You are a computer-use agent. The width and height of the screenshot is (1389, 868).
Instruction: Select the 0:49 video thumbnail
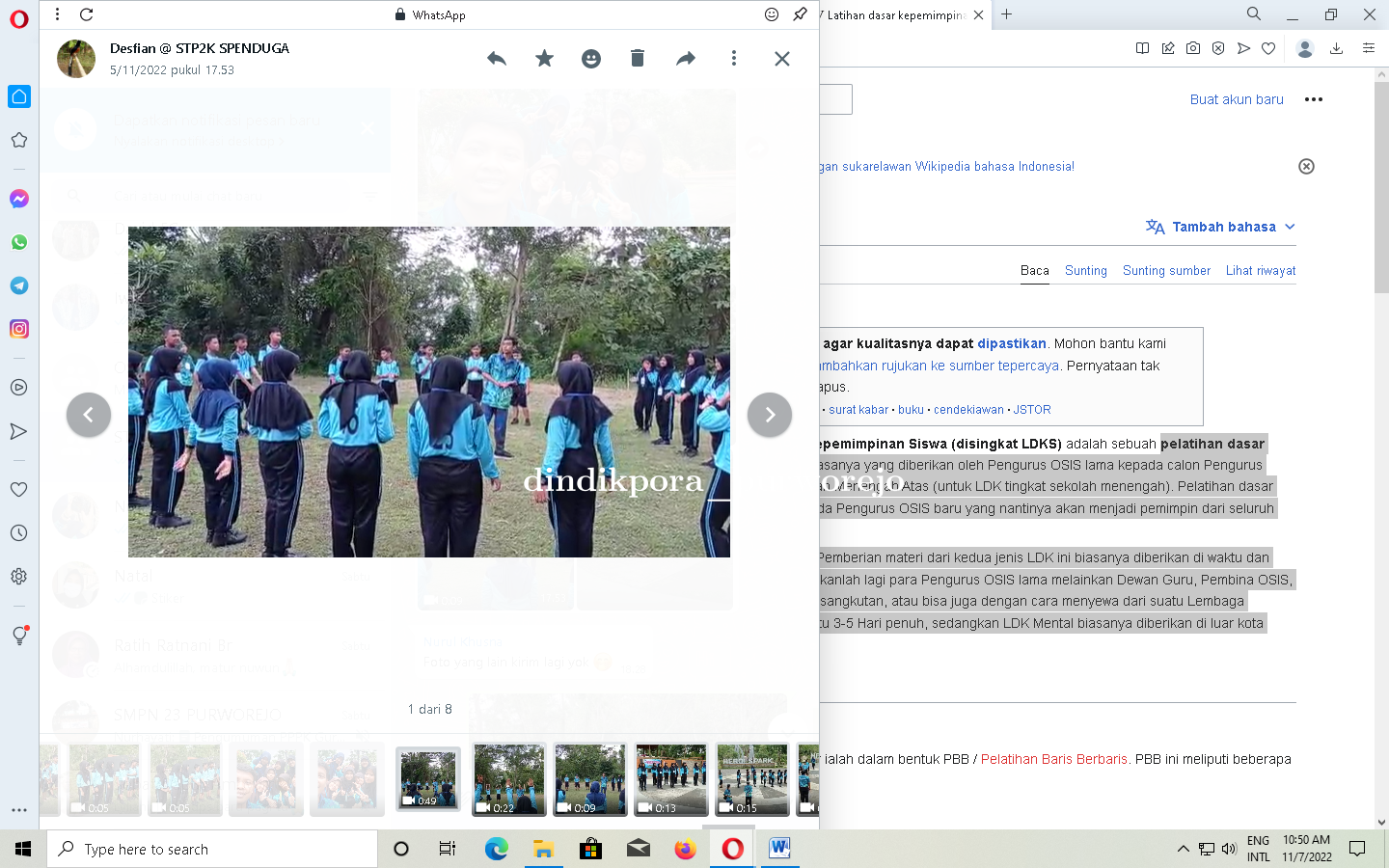428,779
